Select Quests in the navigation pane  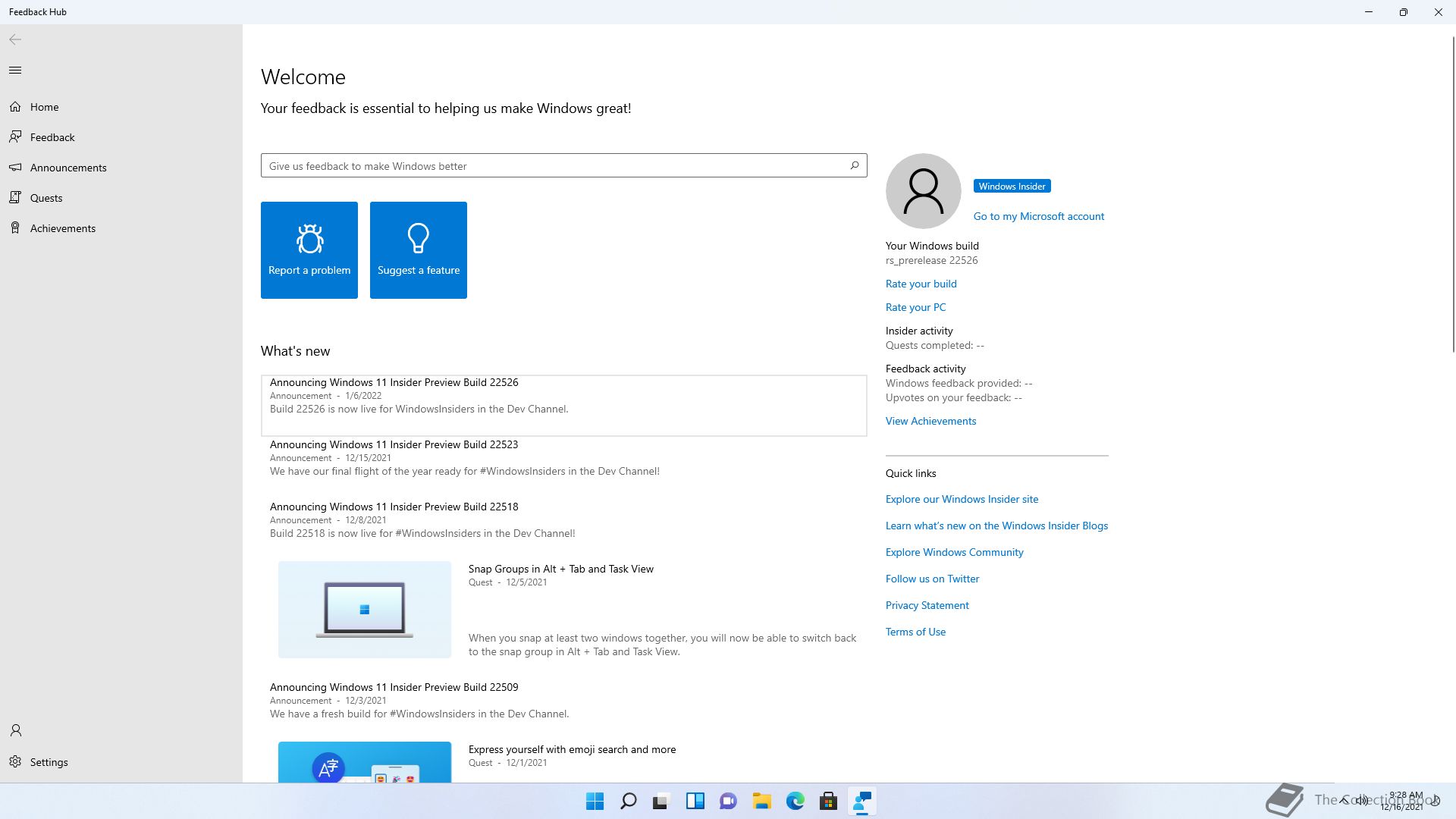tap(121, 198)
